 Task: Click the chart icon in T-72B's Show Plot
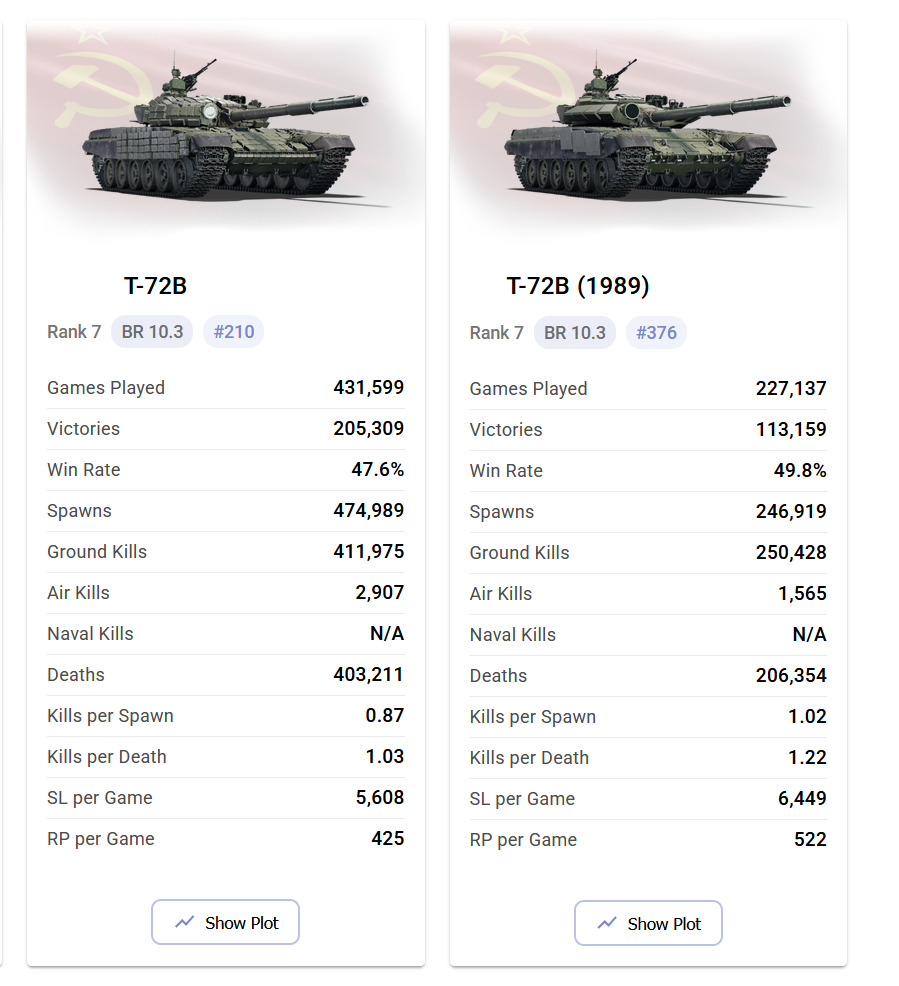[x=185, y=922]
